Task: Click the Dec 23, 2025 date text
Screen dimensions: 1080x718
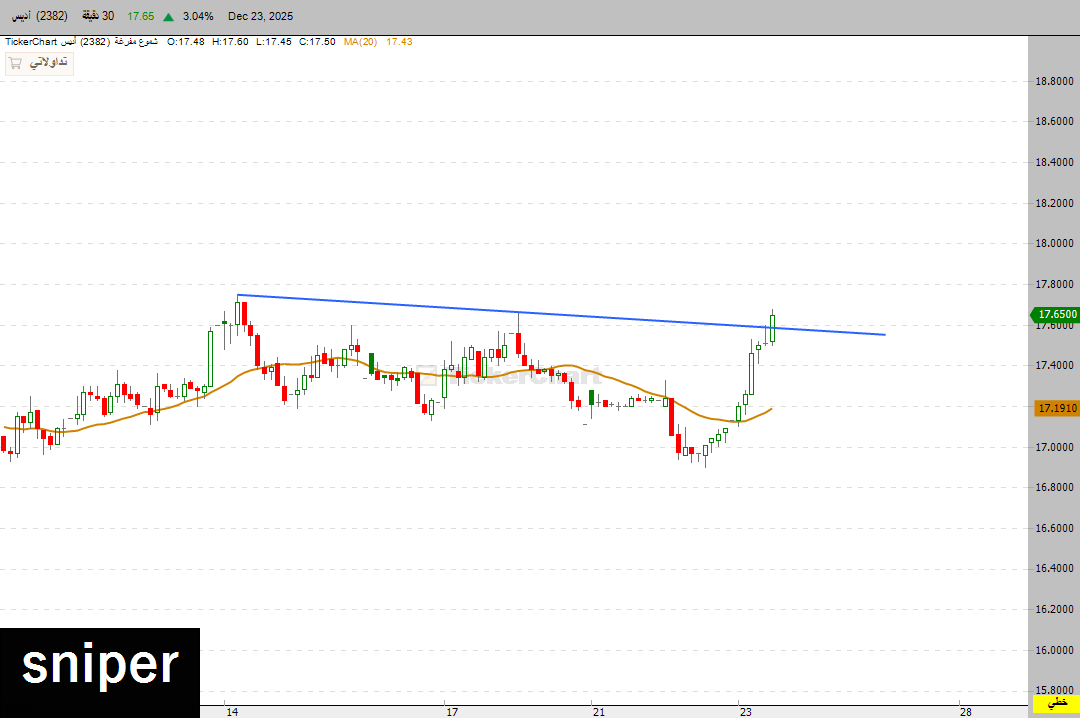Action: pos(260,16)
